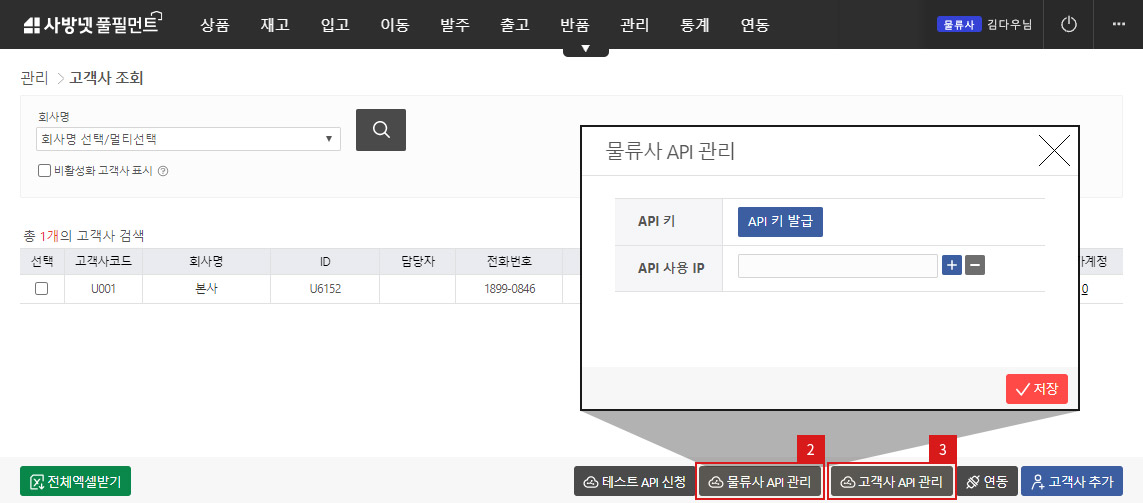The width and height of the screenshot is (1143, 503).
Task: Check the row checkbox for U001
Action: coord(41,288)
